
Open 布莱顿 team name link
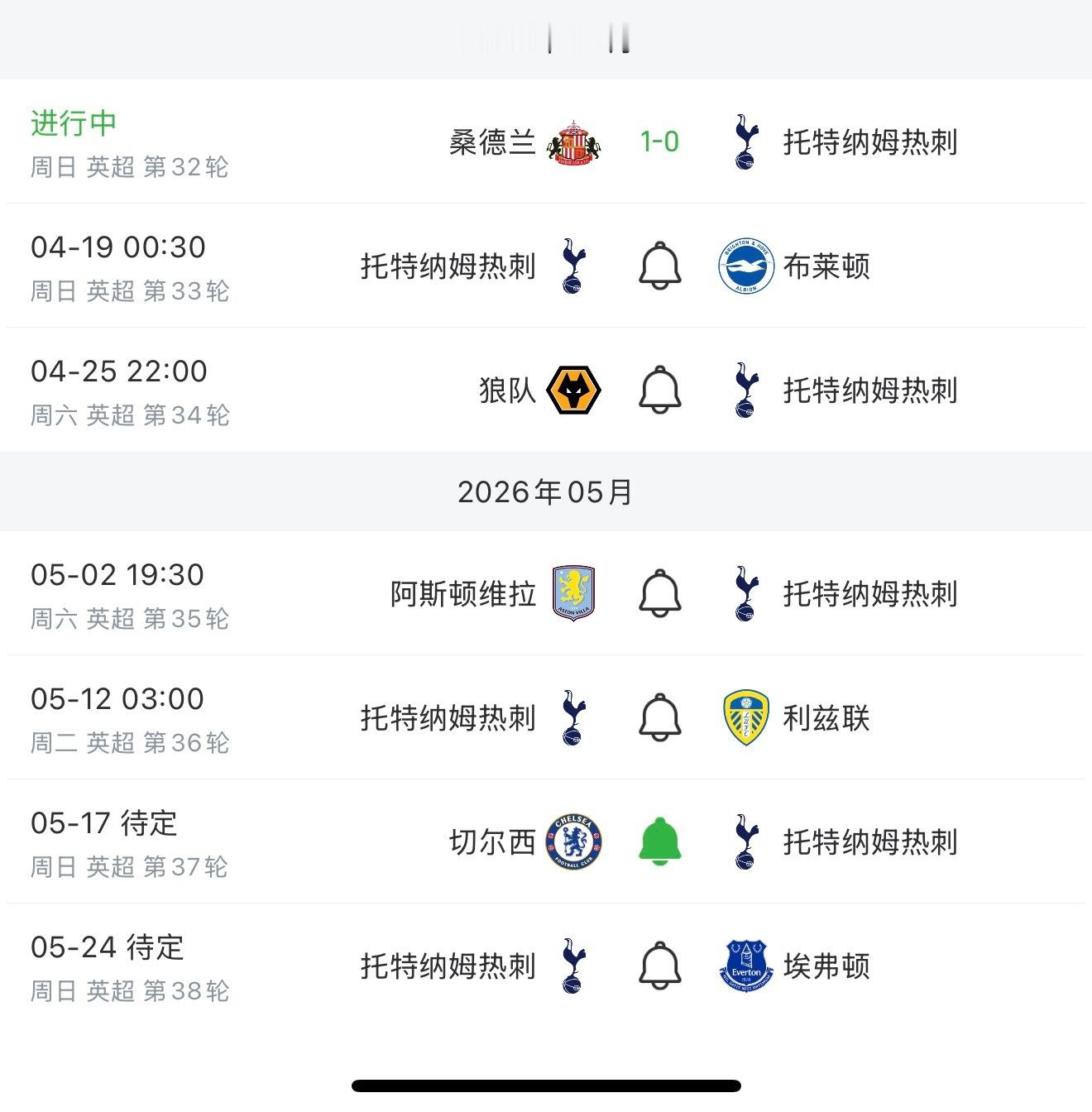click(826, 266)
